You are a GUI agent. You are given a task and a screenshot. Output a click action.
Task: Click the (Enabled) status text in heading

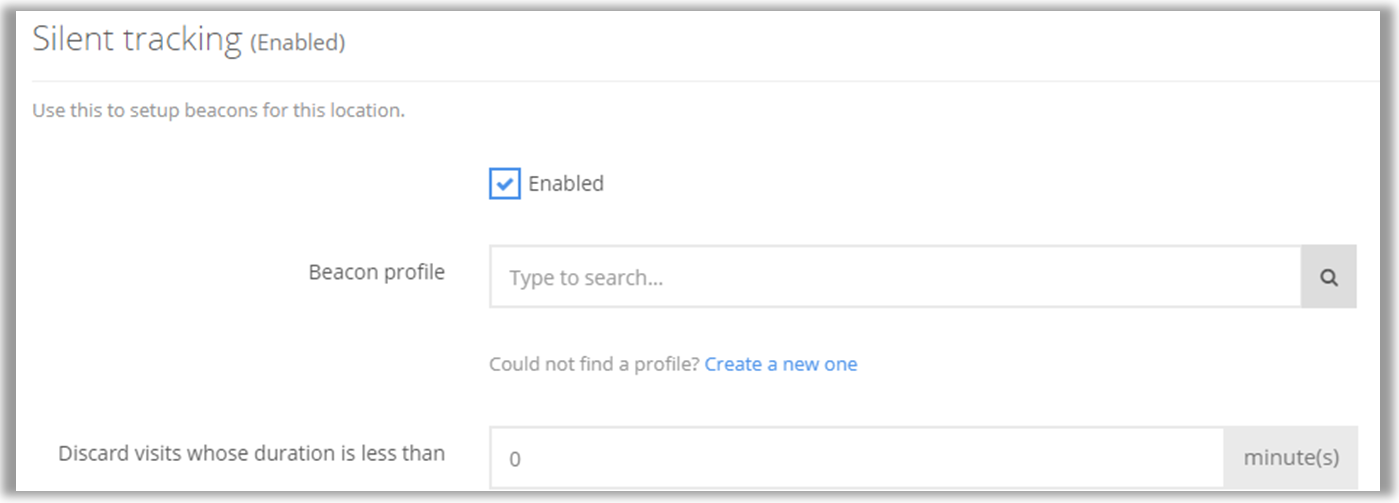297,43
